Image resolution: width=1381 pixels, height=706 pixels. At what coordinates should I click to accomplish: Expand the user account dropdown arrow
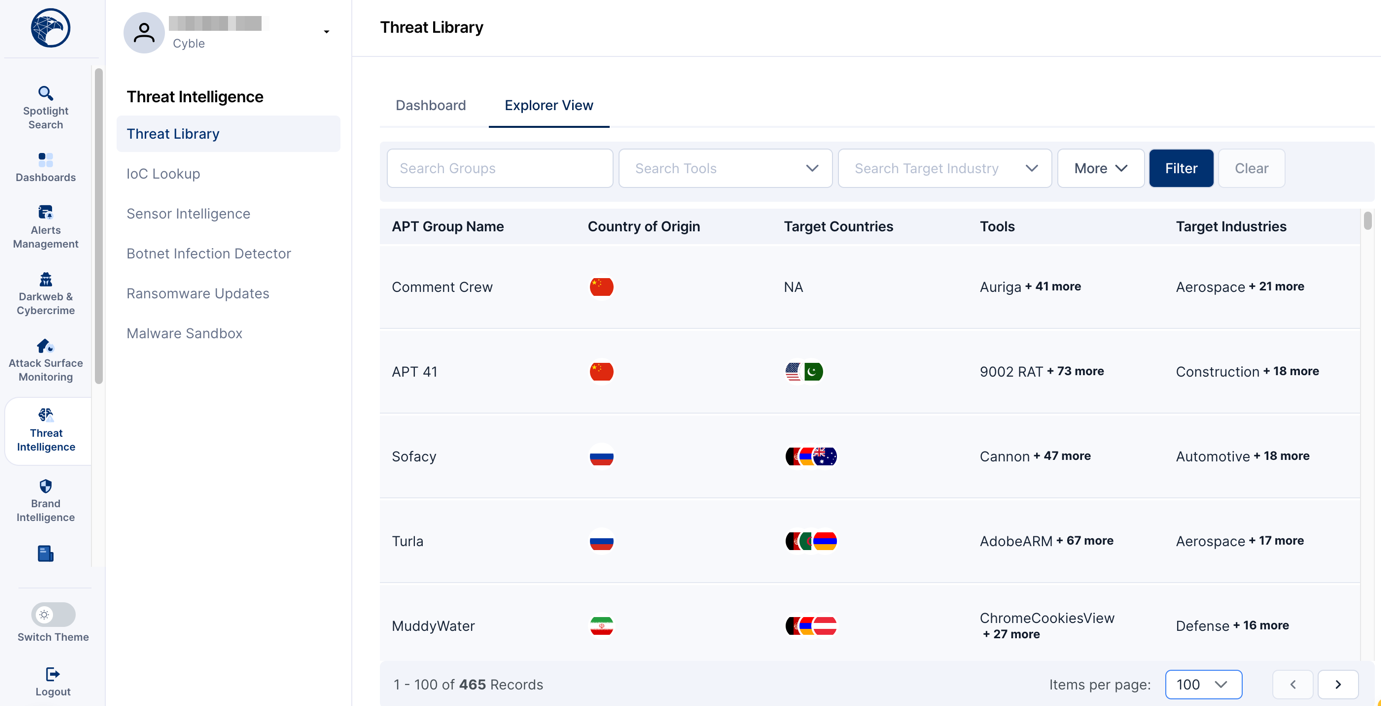(x=326, y=32)
